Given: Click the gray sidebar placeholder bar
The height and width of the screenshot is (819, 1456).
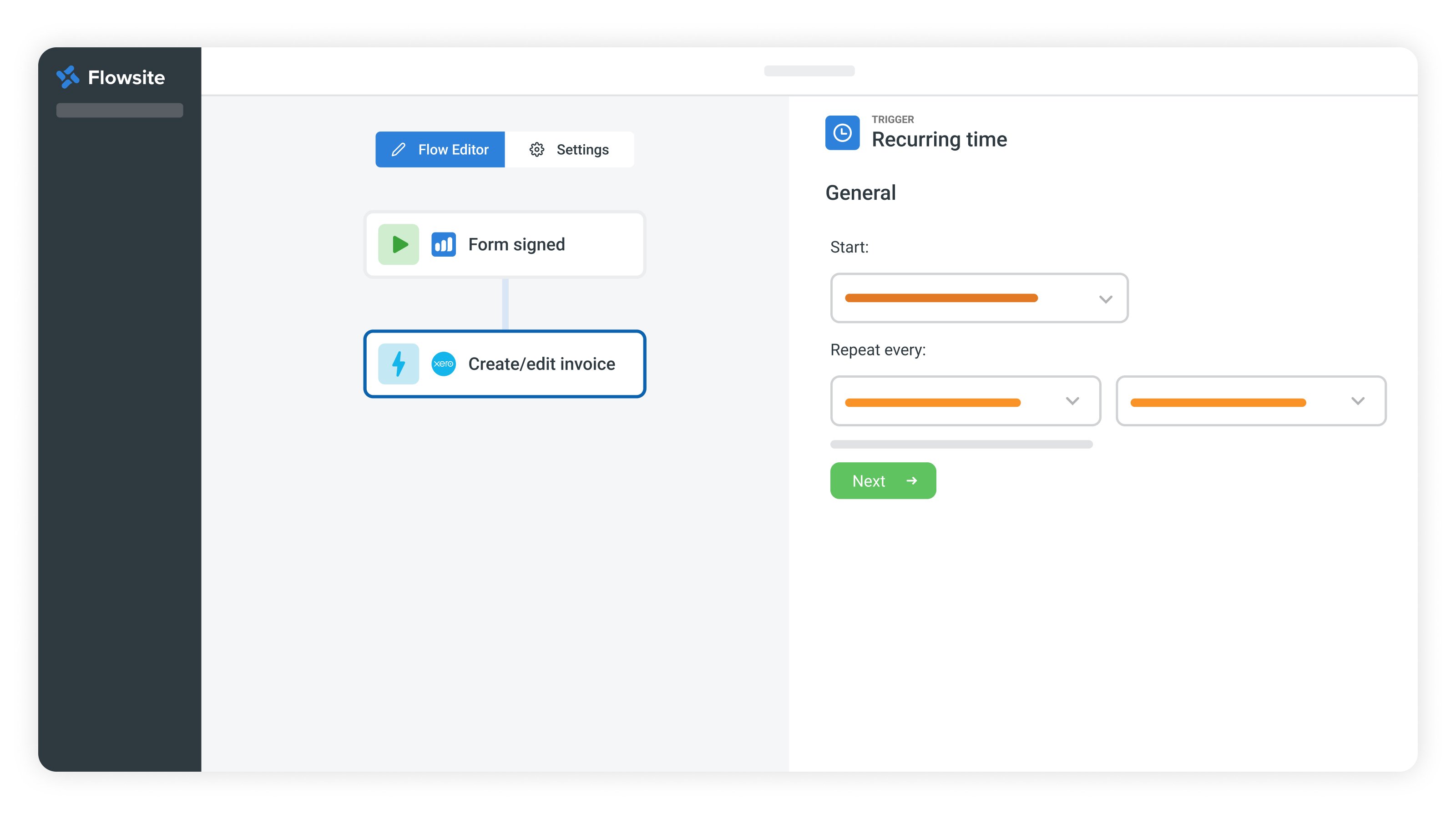Looking at the screenshot, I should click(x=119, y=110).
